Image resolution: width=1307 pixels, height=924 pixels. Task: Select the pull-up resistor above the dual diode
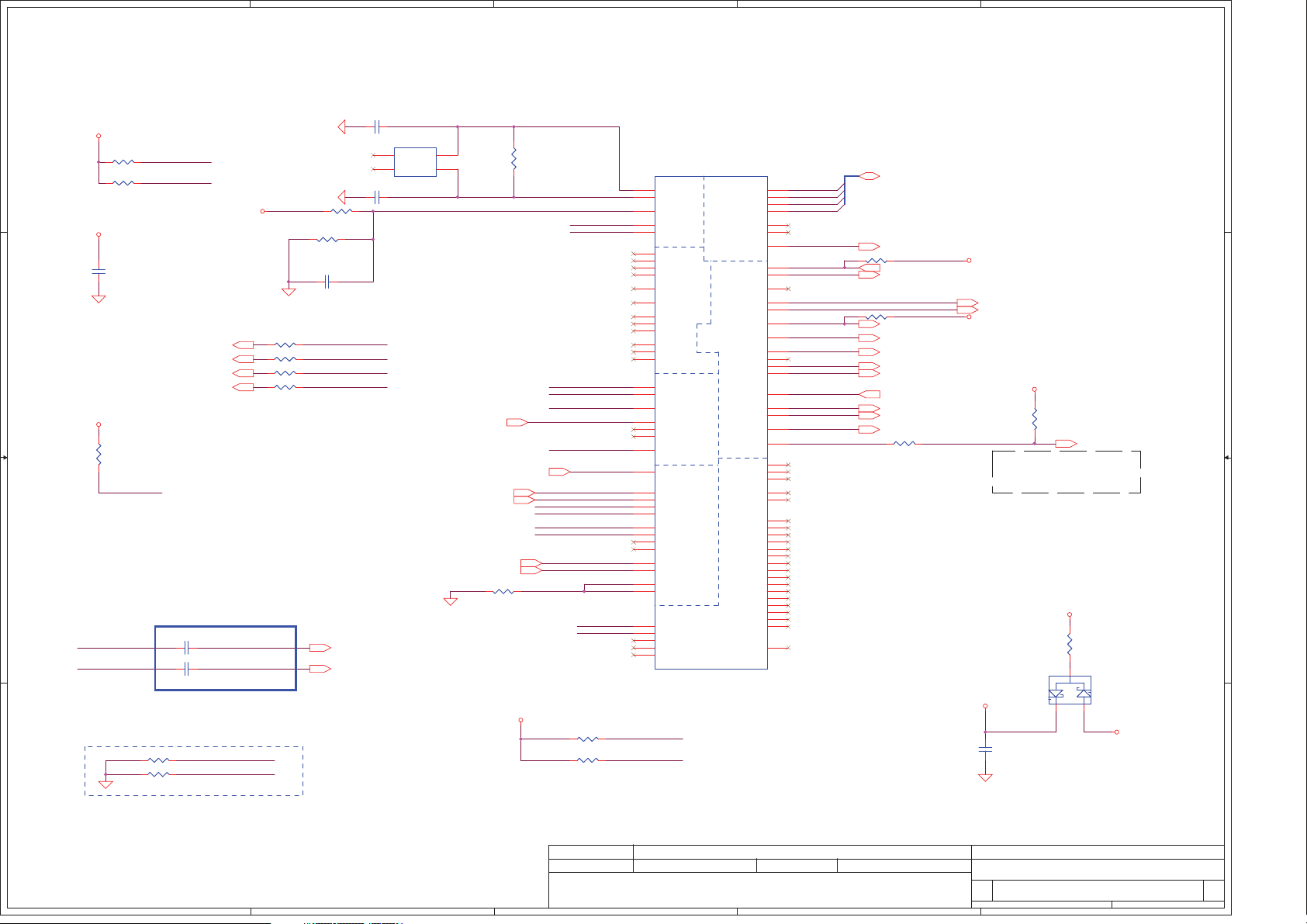click(x=1070, y=644)
